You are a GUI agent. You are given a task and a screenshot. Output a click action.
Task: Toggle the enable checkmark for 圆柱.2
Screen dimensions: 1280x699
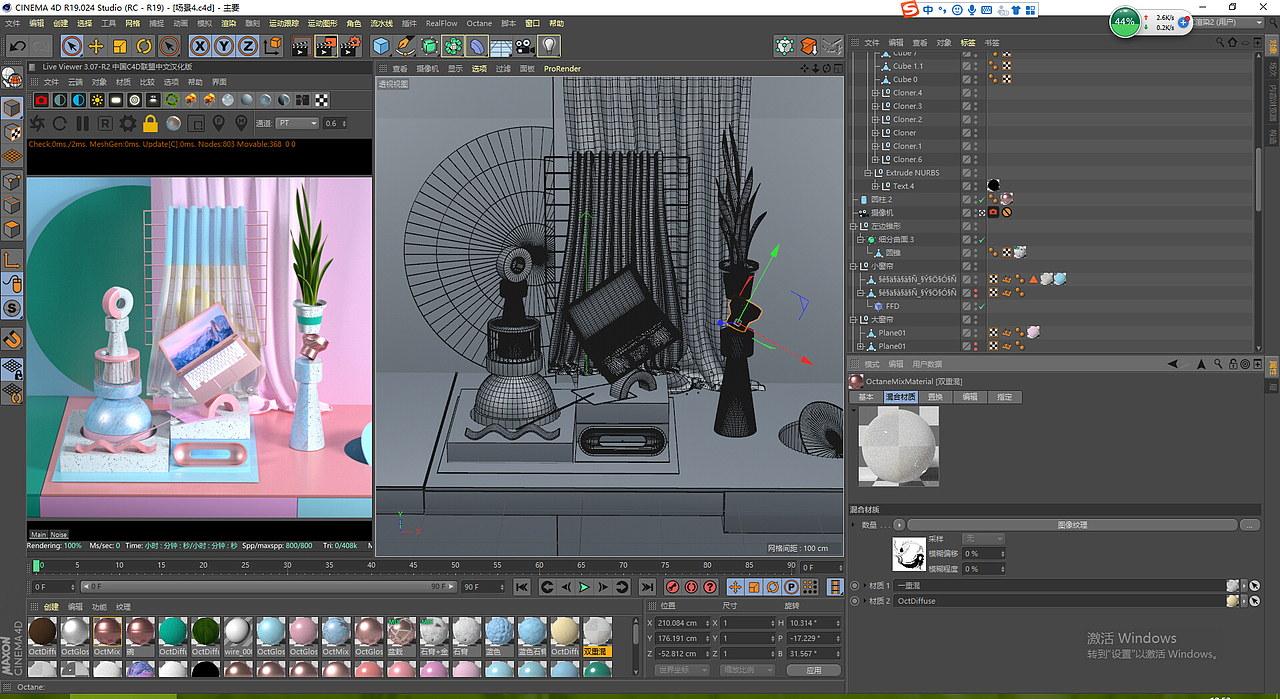pyautogui.click(x=981, y=199)
